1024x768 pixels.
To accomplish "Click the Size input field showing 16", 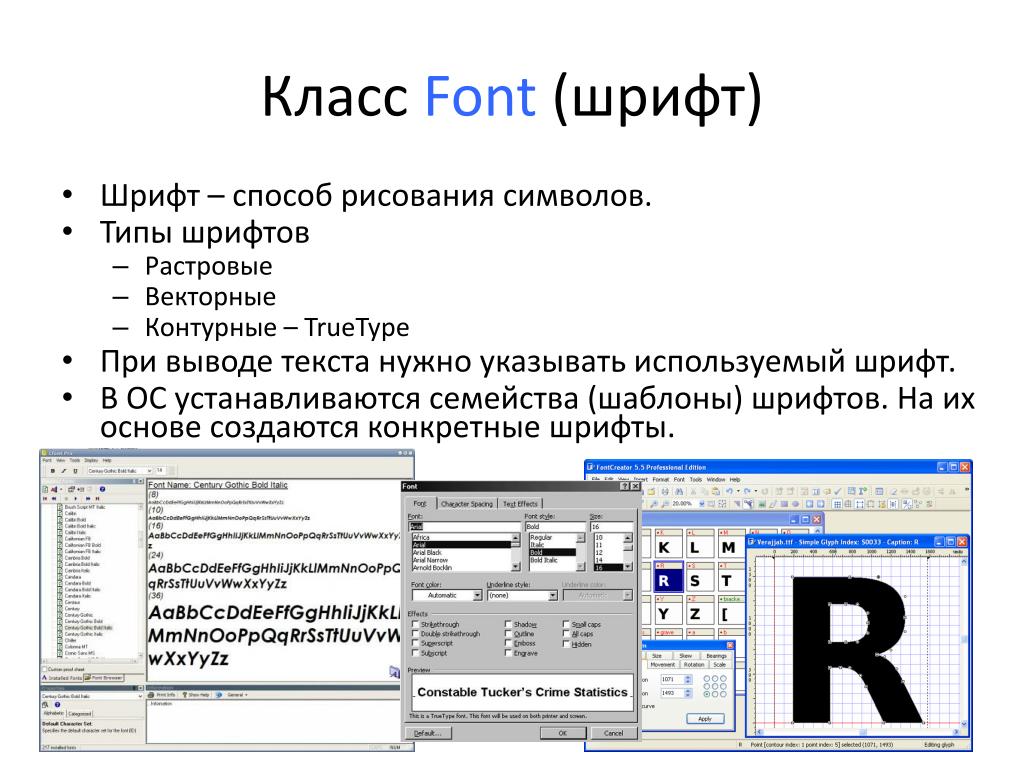I will pyautogui.click(x=612, y=526).
